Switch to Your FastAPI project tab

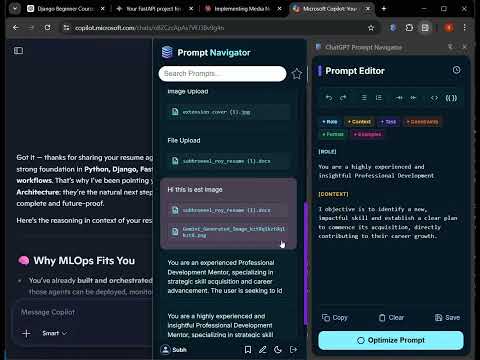(x=154, y=9)
